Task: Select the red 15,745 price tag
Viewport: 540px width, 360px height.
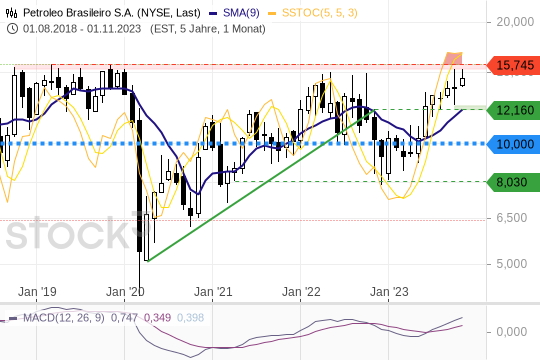Action: (x=513, y=65)
